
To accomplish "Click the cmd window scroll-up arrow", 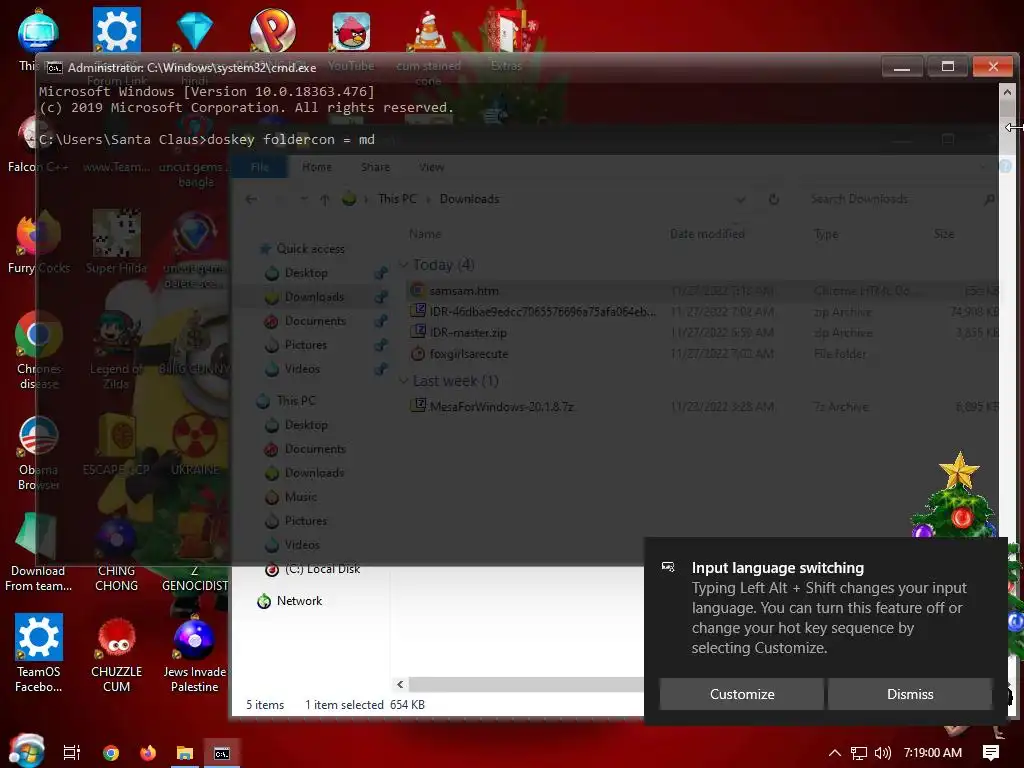I will tap(1007, 92).
